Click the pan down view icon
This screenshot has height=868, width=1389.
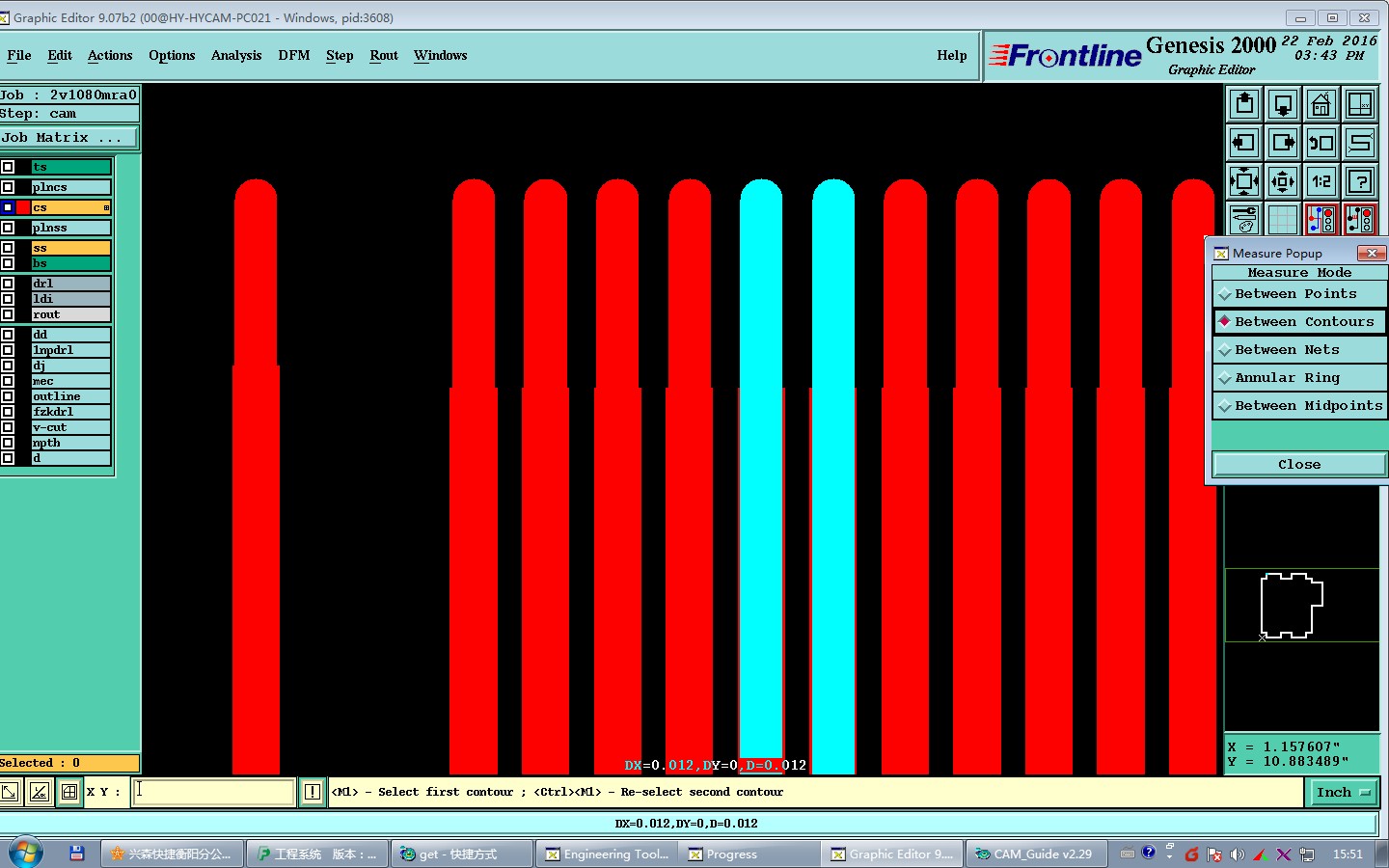(x=1283, y=104)
